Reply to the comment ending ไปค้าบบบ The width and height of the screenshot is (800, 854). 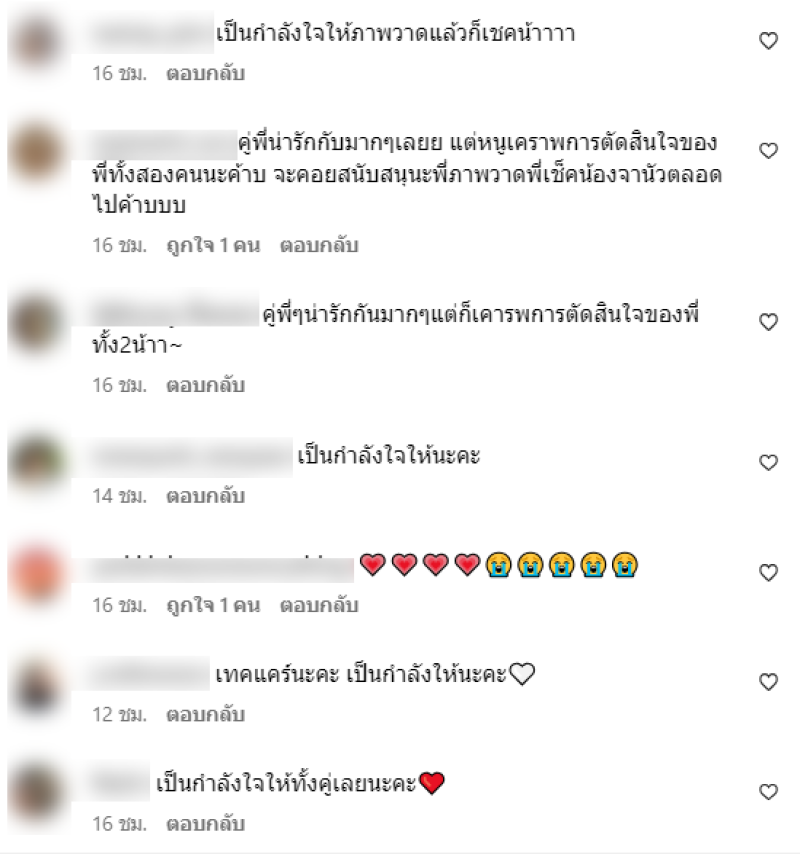tap(319, 246)
